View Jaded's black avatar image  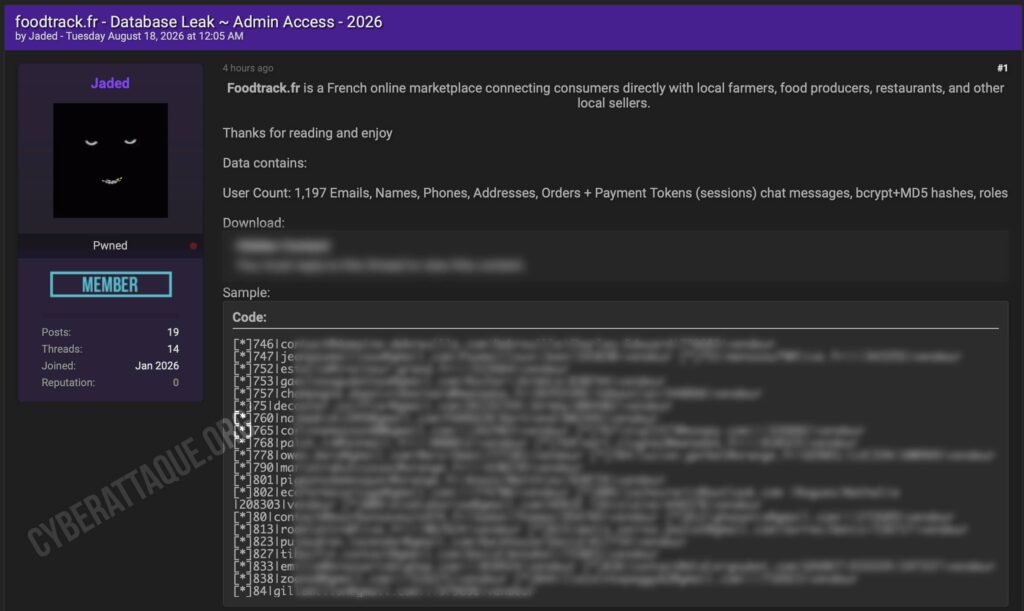(x=110, y=160)
